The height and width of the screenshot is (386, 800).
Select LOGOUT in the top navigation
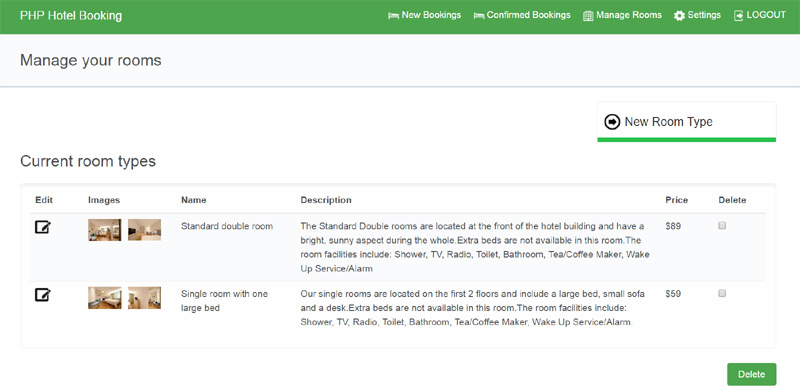tap(760, 15)
